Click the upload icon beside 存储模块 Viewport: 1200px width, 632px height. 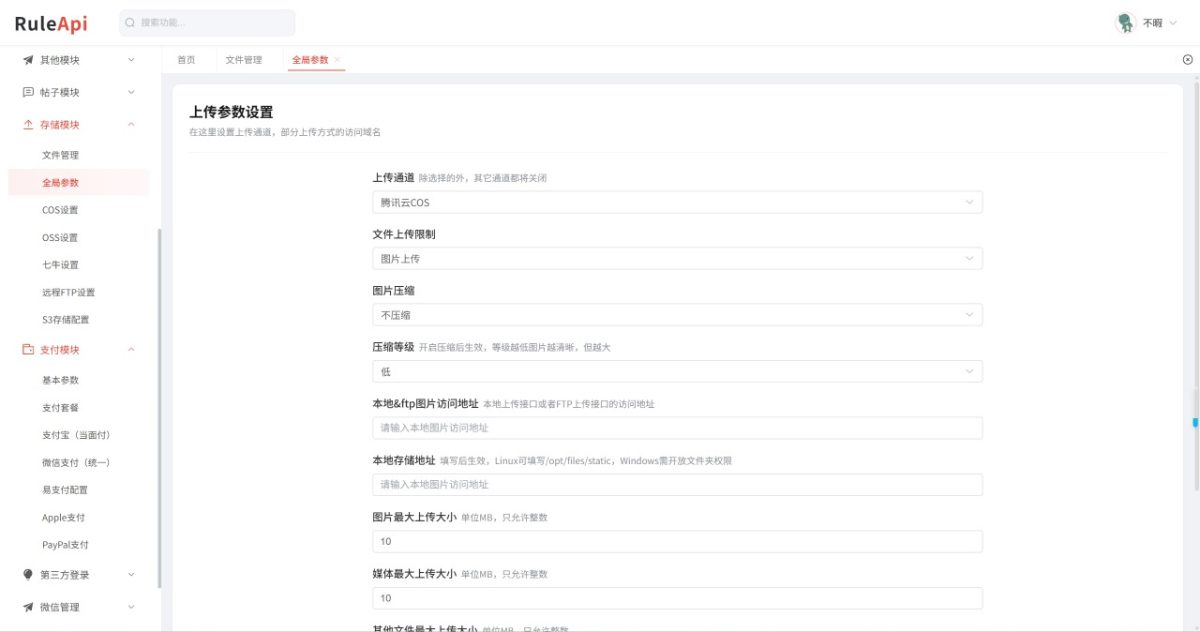coord(28,125)
